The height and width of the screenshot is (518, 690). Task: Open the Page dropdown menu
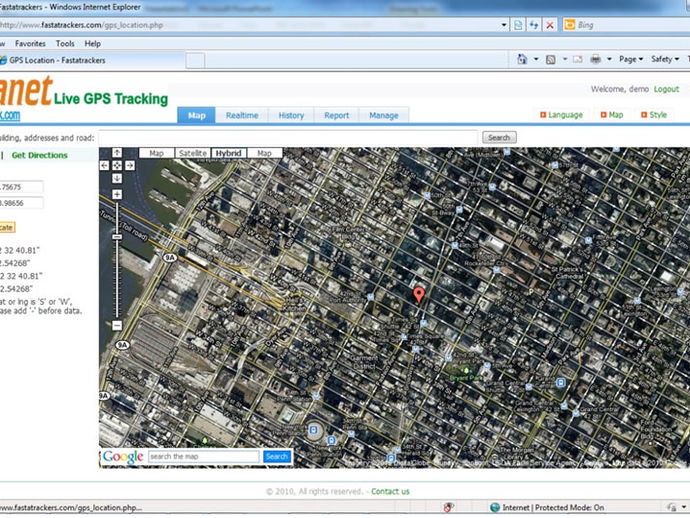(631, 59)
